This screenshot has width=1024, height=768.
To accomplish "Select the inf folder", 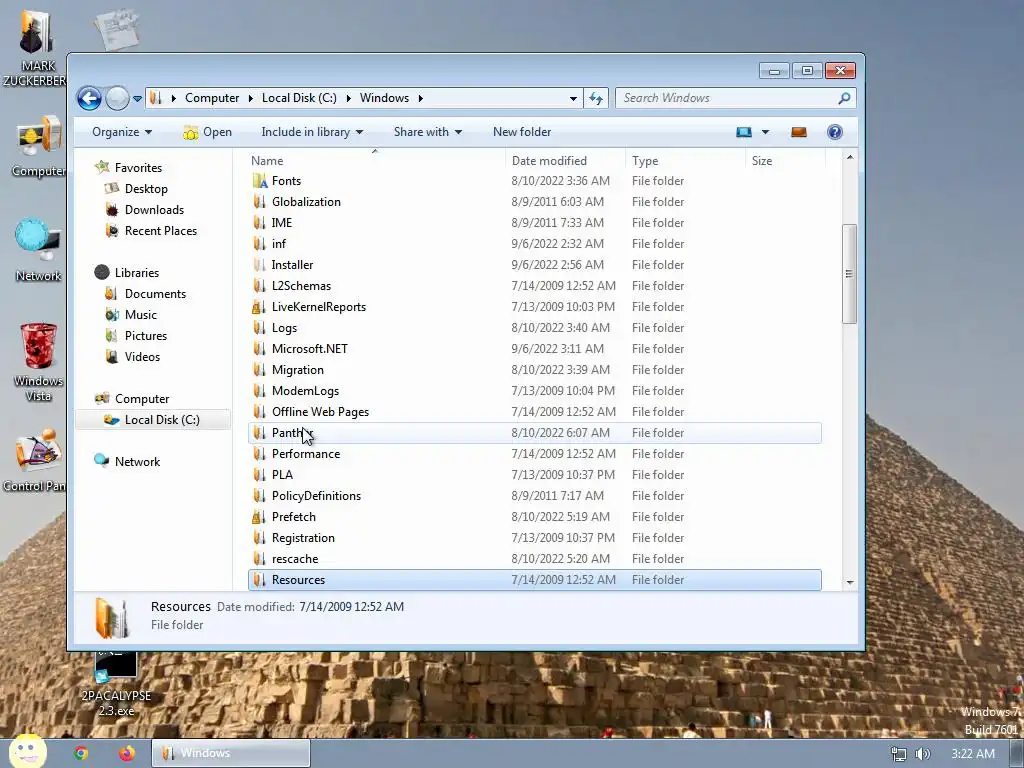I will (279, 244).
